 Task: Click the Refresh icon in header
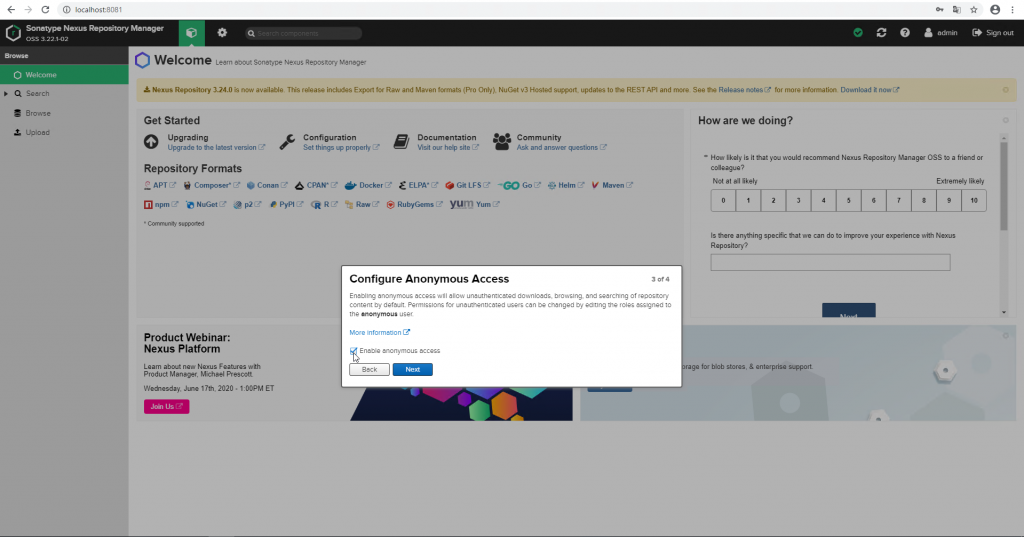(x=881, y=33)
